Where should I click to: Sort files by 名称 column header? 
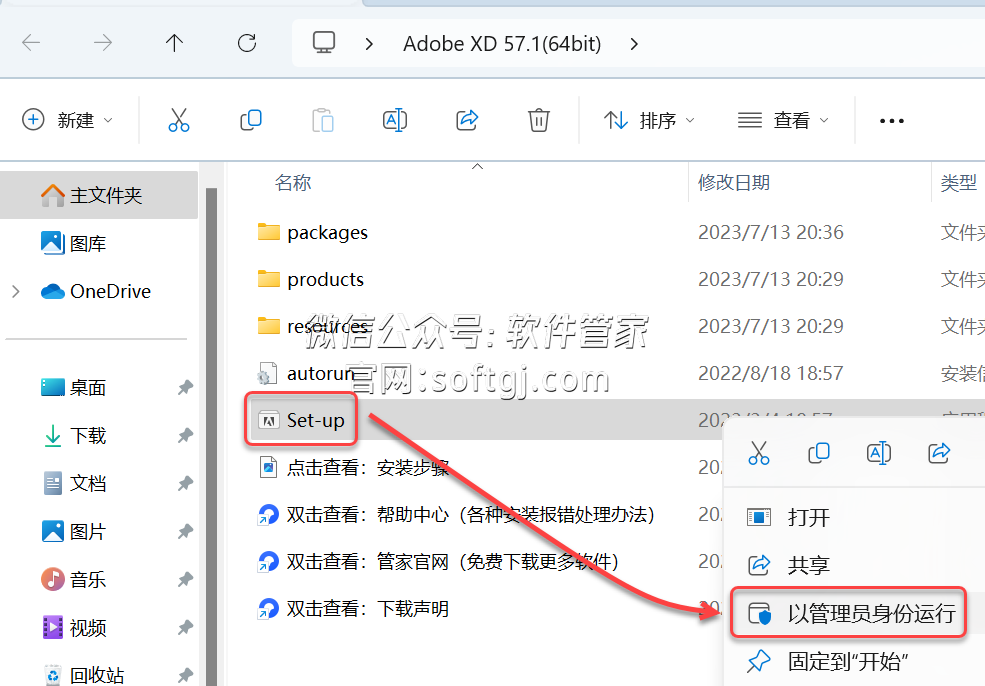click(x=293, y=183)
